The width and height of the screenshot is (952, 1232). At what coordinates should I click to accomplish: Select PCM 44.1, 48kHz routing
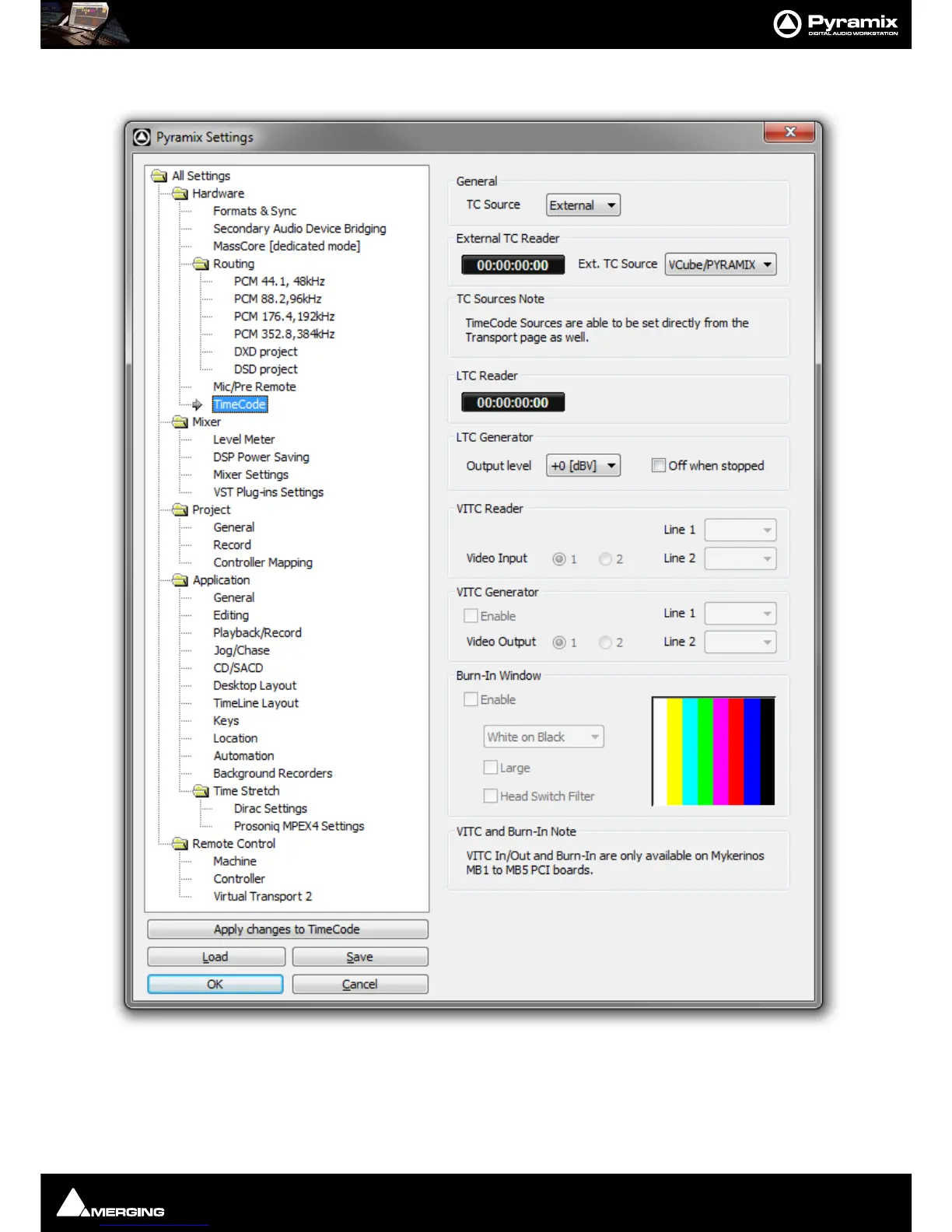279,282
